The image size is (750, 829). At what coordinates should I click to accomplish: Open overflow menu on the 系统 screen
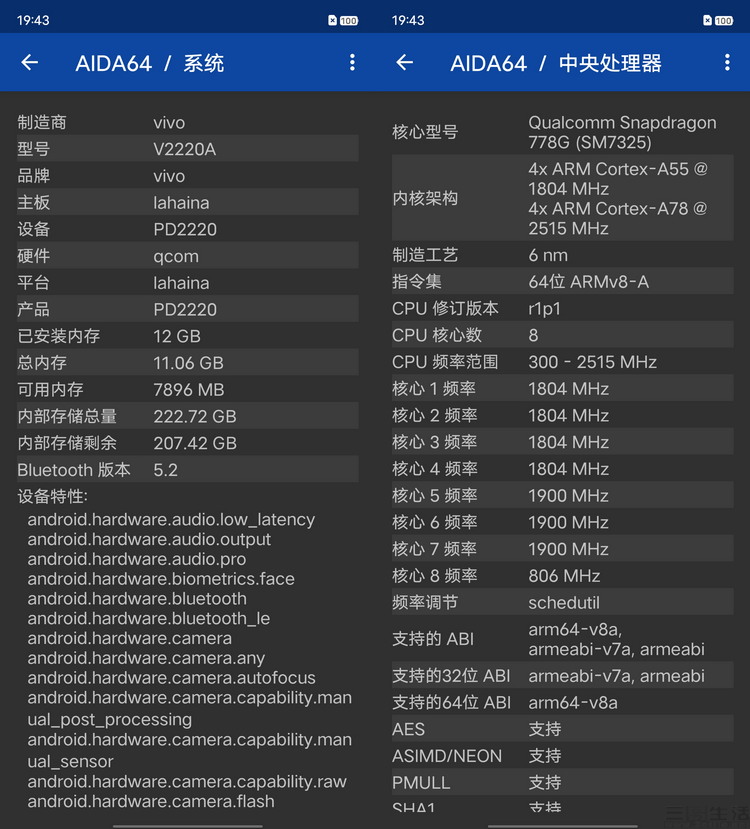coord(353,63)
